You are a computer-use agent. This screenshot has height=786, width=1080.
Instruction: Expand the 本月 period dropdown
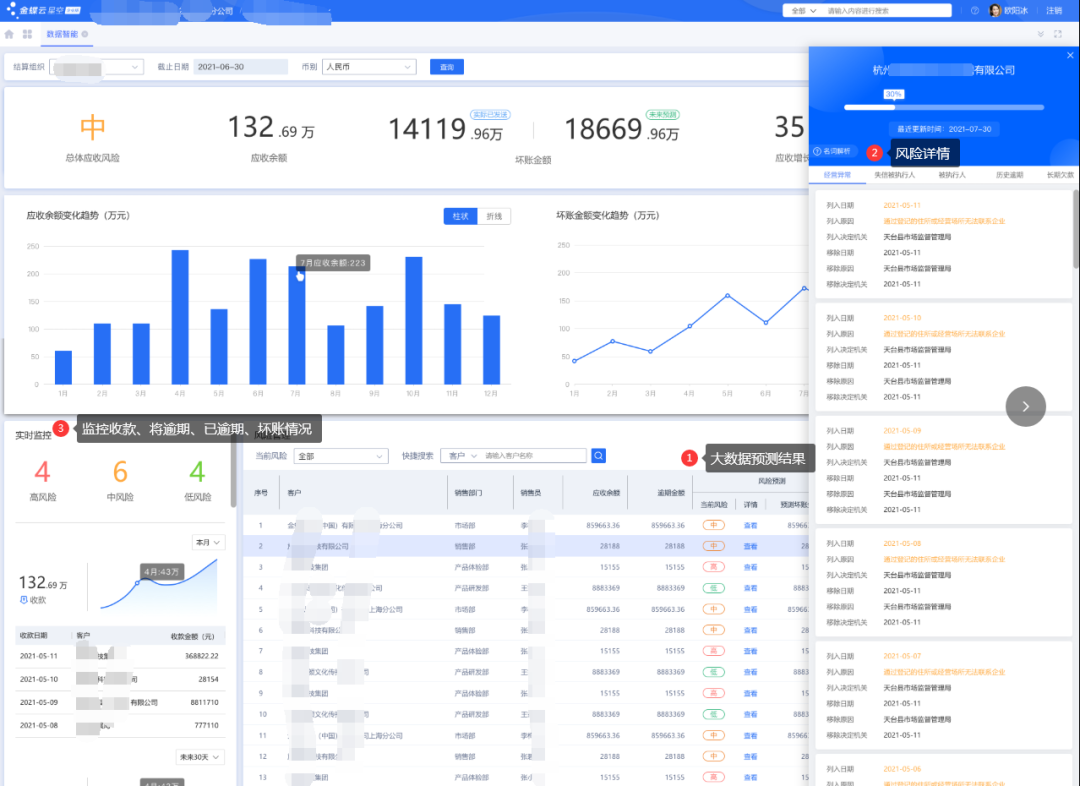click(209, 542)
